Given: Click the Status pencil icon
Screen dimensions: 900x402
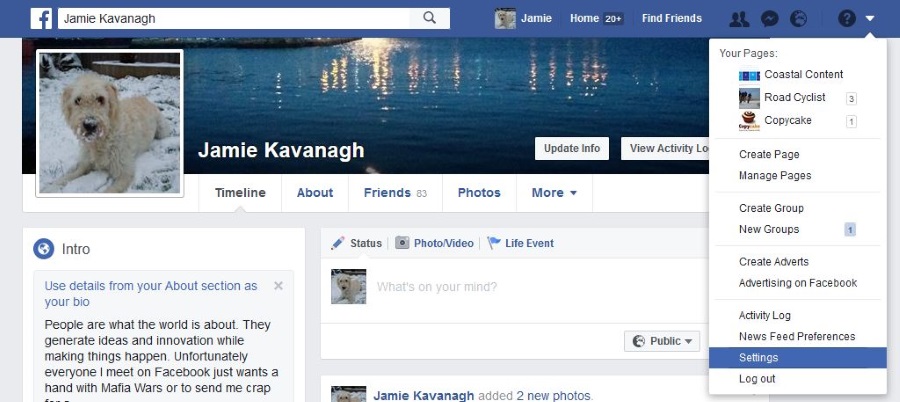Looking at the screenshot, I should pos(338,242).
